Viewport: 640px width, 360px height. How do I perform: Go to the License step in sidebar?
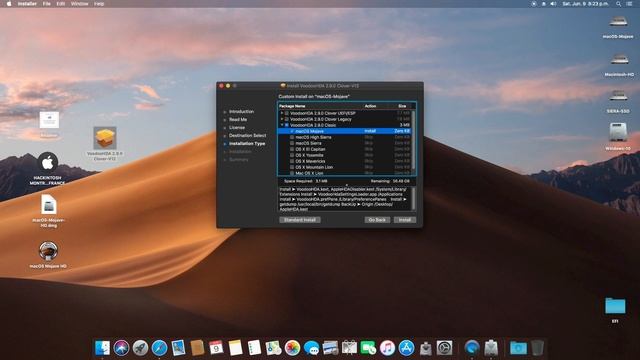(237, 127)
